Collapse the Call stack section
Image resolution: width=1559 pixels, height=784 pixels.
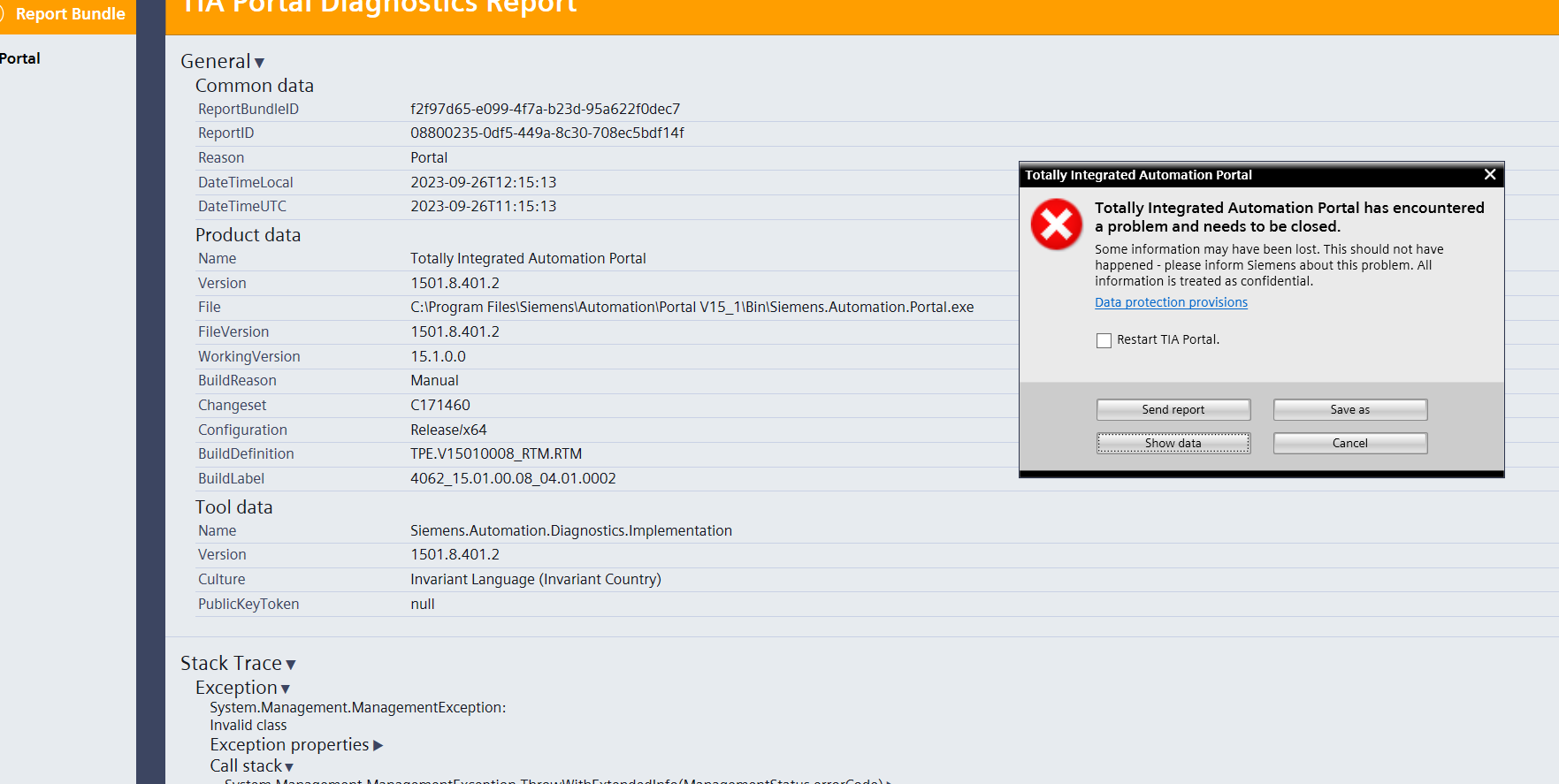pyautogui.click(x=289, y=767)
